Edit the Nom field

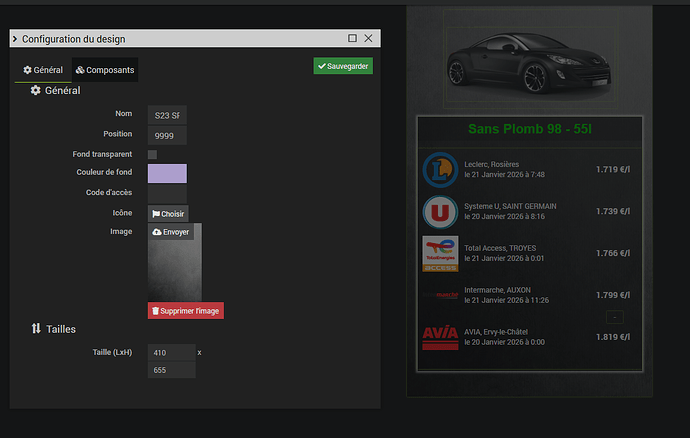[167, 115]
